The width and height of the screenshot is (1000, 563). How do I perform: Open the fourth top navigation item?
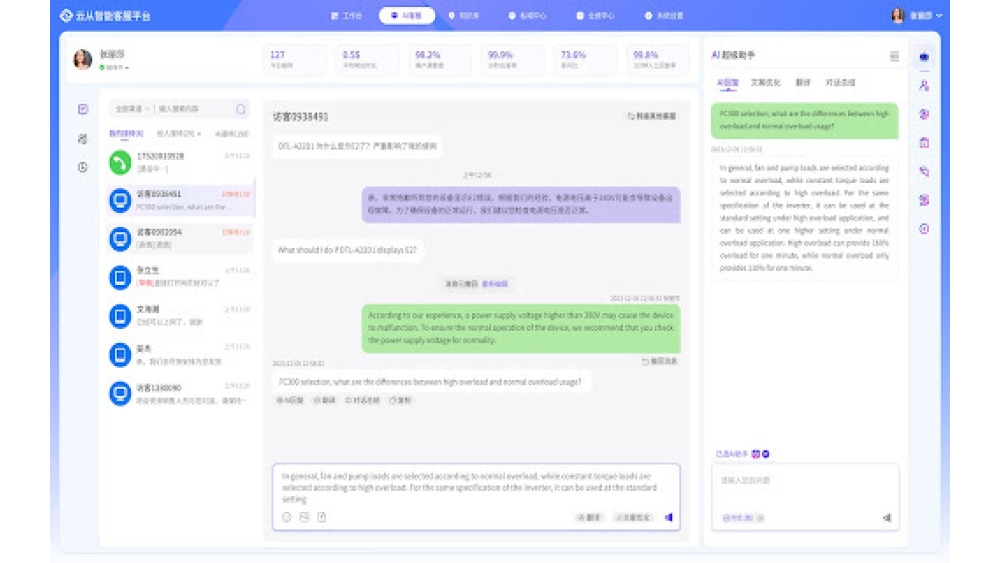527,16
